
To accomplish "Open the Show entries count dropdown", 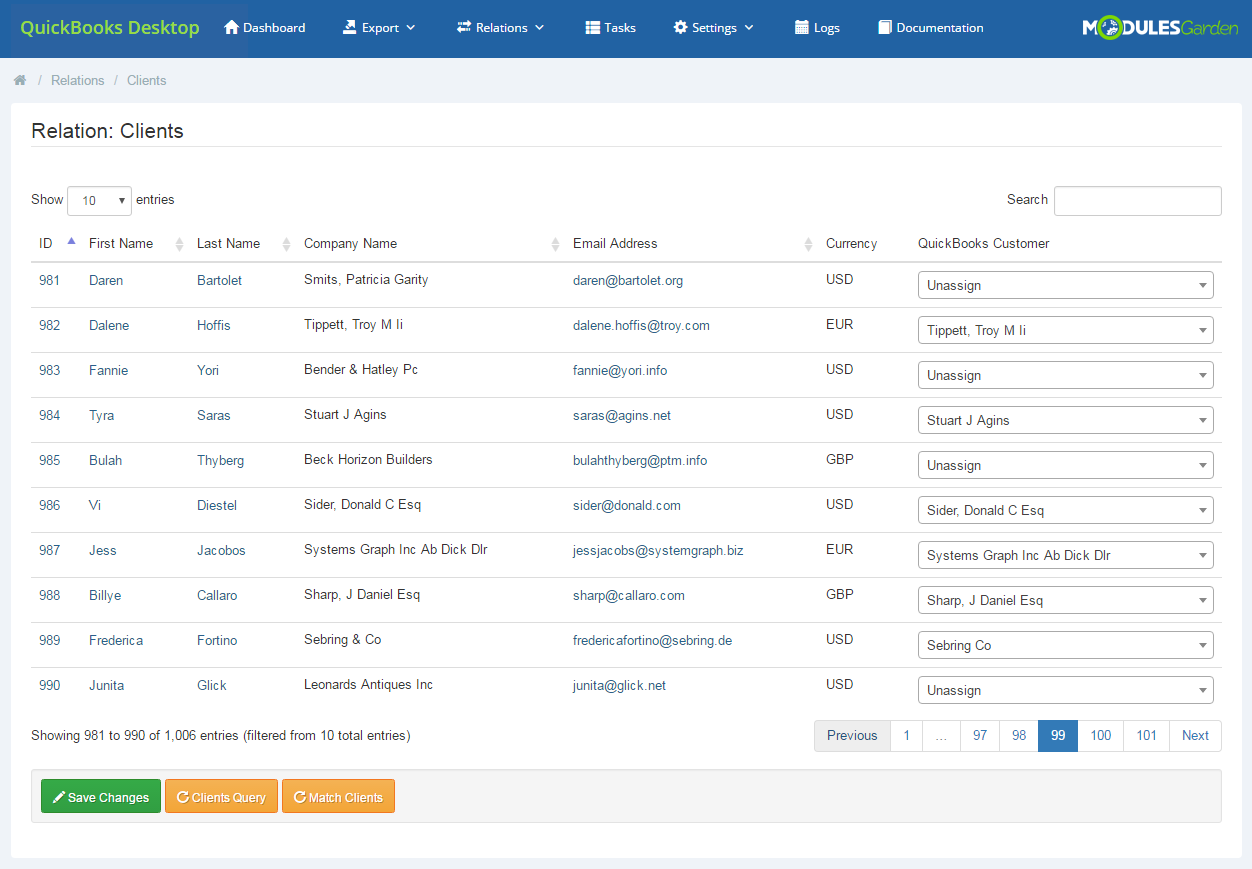I will tap(99, 200).
